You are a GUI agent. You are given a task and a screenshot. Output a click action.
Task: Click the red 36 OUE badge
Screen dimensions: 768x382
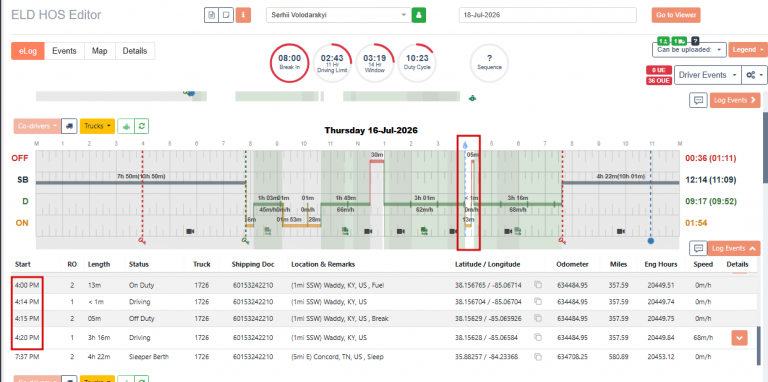click(x=658, y=81)
